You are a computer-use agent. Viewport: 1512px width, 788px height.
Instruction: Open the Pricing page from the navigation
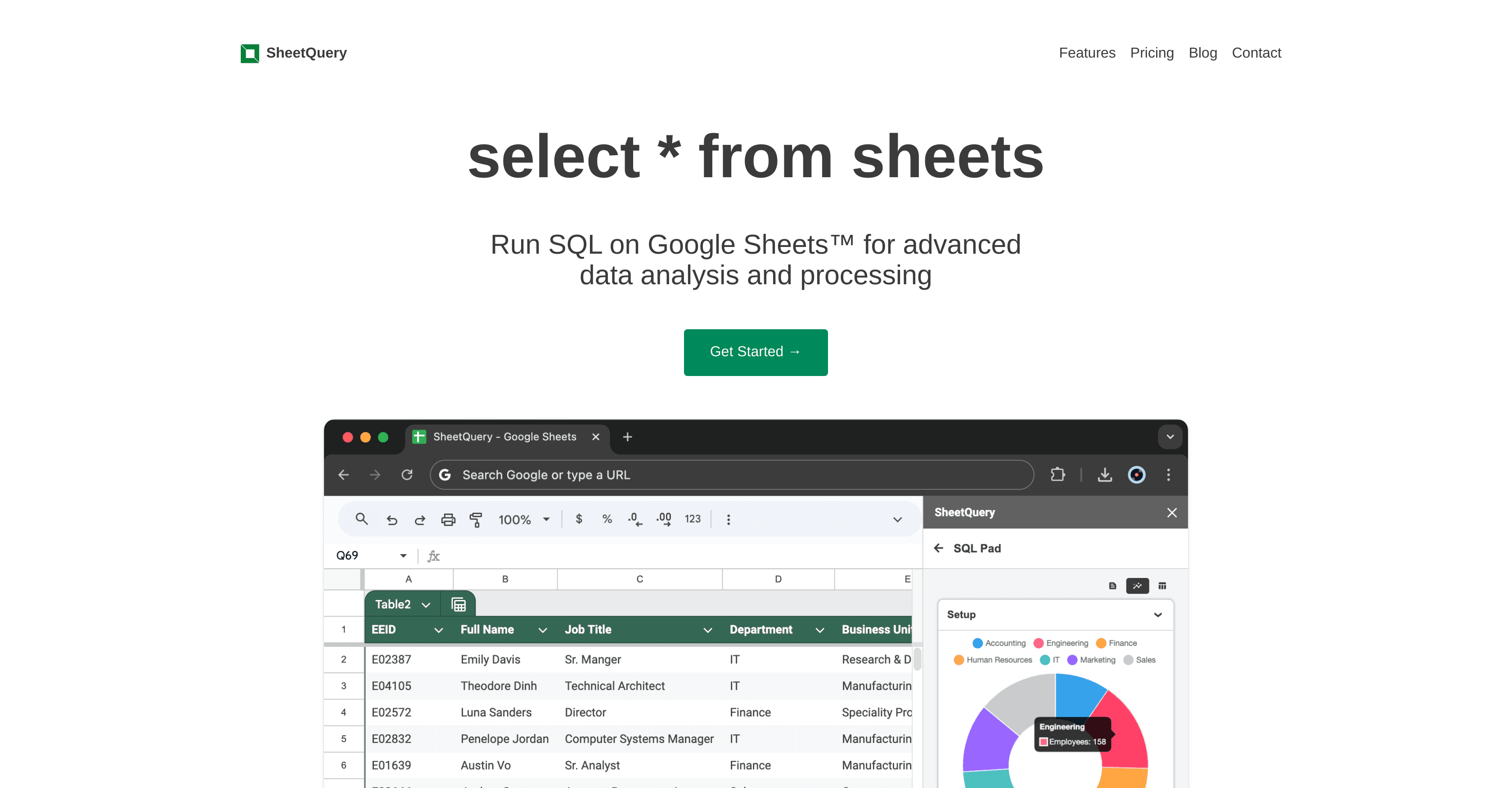(1152, 53)
